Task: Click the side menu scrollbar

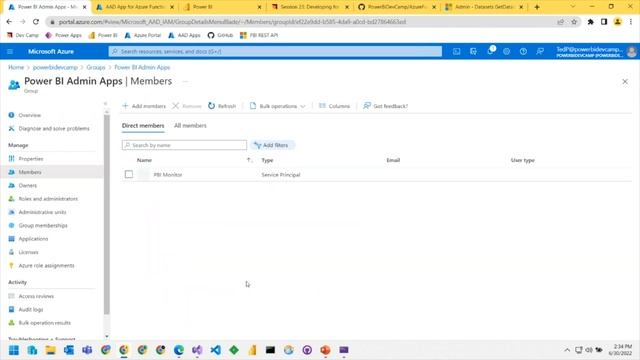Action: coord(107,214)
